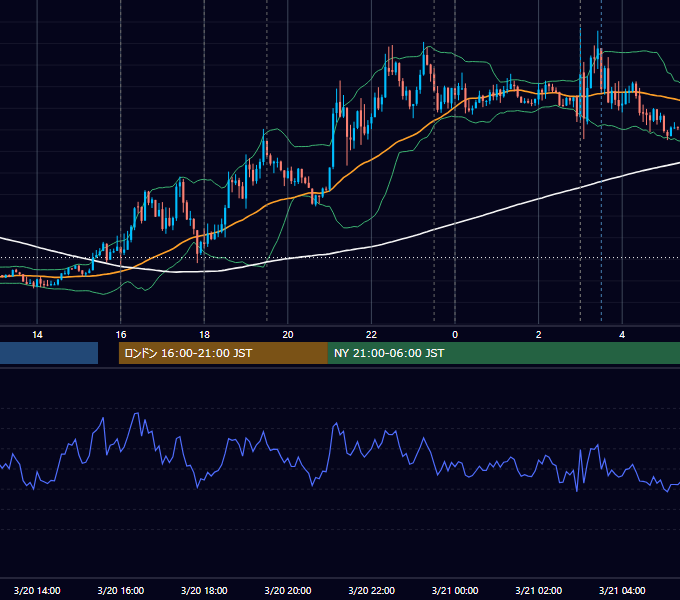Image resolution: width=680 pixels, height=600 pixels.
Task: Click the hour label 14 on price chart axis
Action: (37, 335)
